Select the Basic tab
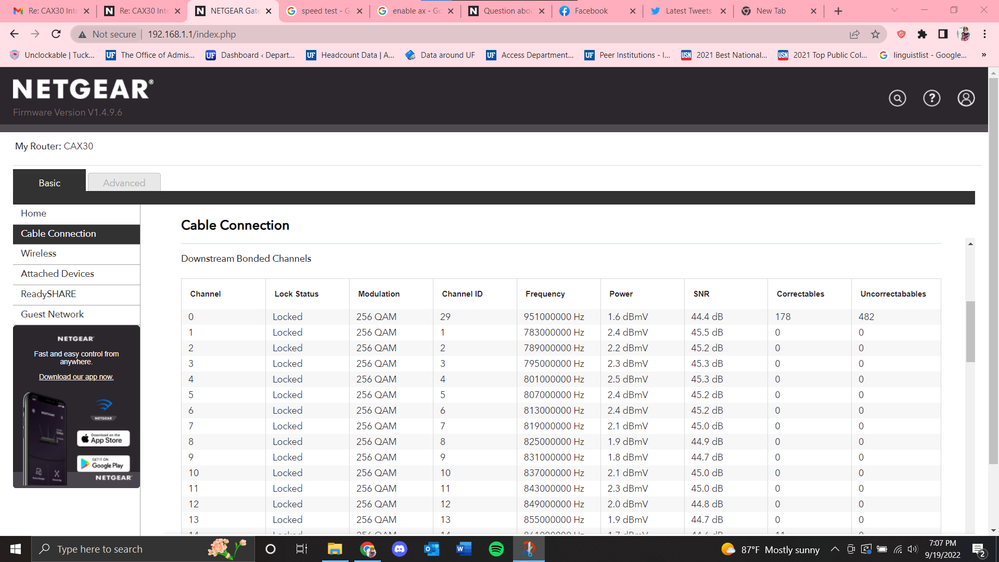Viewport: 999px width, 562px height. click(x=49, y=183)
